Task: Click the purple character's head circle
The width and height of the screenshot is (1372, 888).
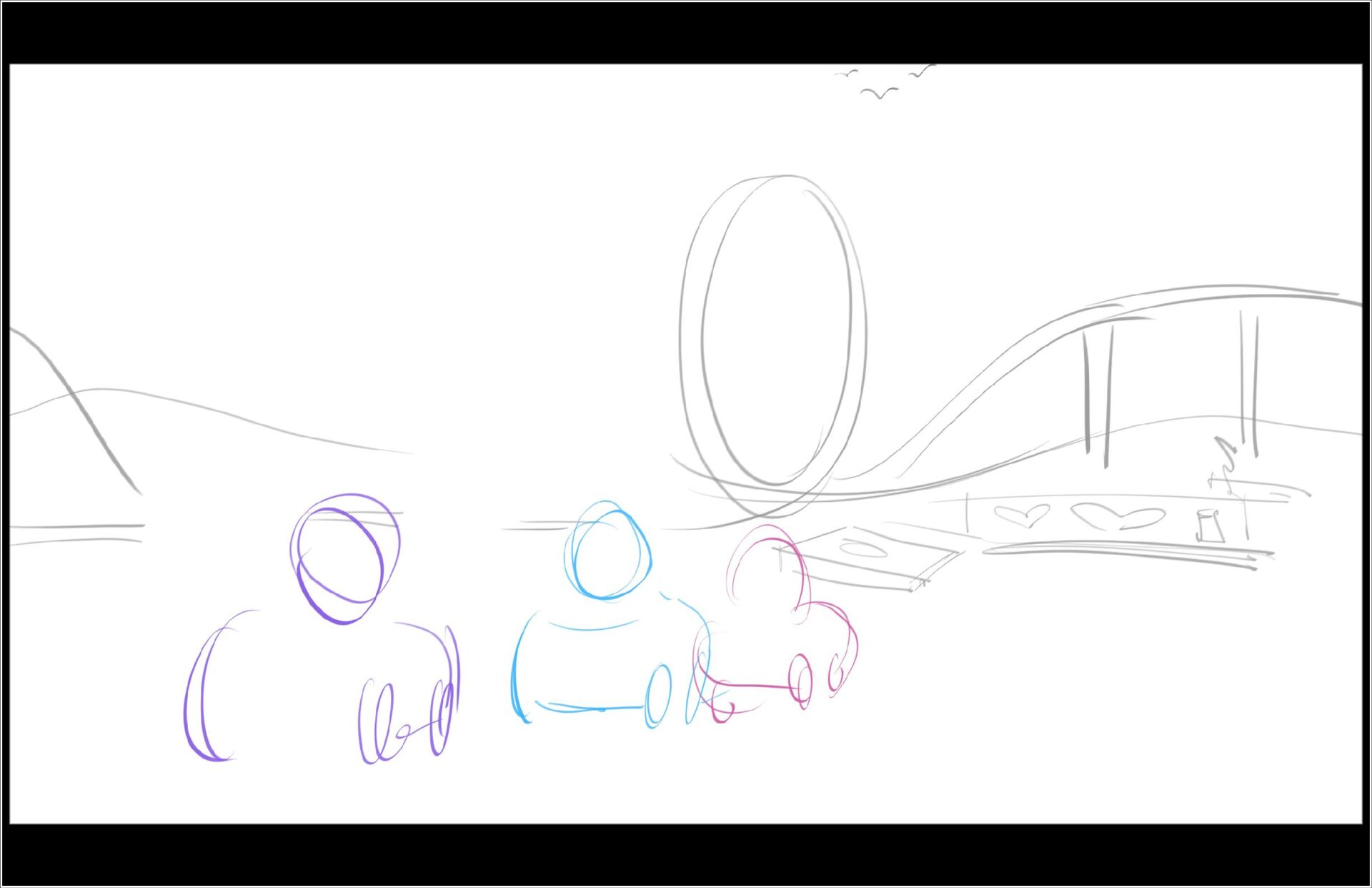Action: coord(344,558)
